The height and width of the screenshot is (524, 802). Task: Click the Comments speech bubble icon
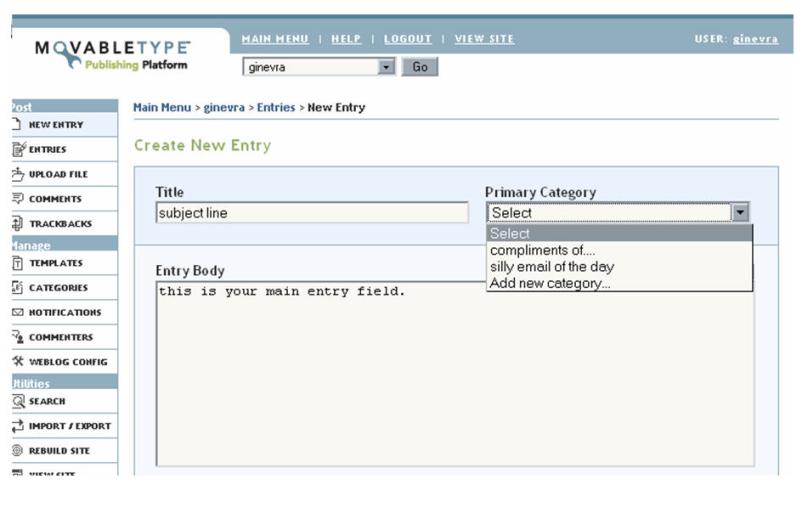[18, 199]
